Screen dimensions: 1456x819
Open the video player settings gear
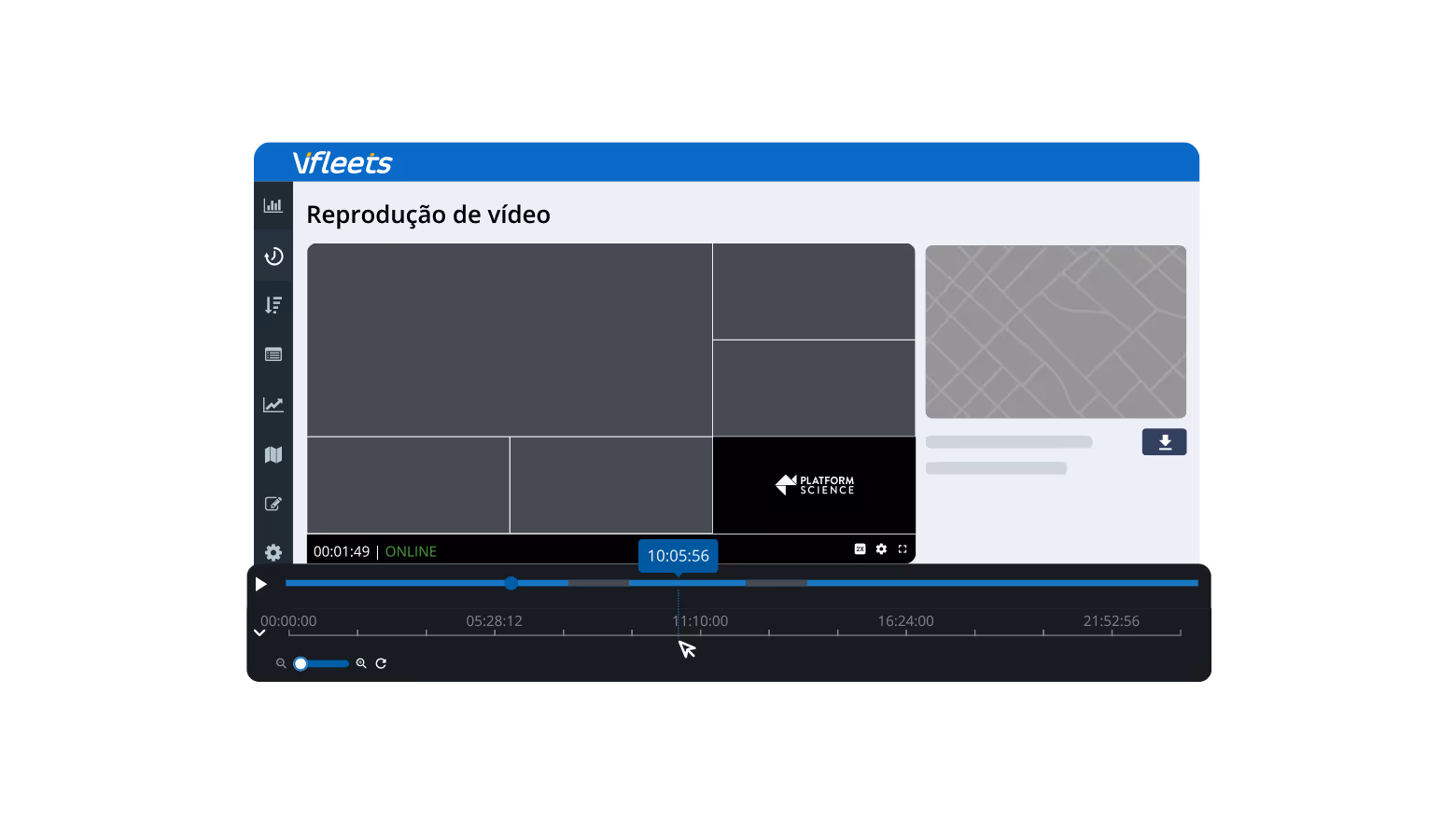click(x=881, y=549)
